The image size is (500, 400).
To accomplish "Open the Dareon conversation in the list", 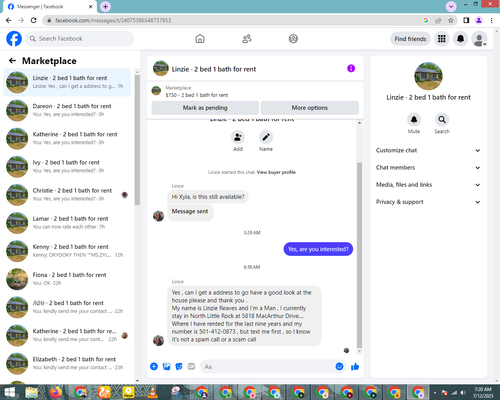I will tap(67, 110).
